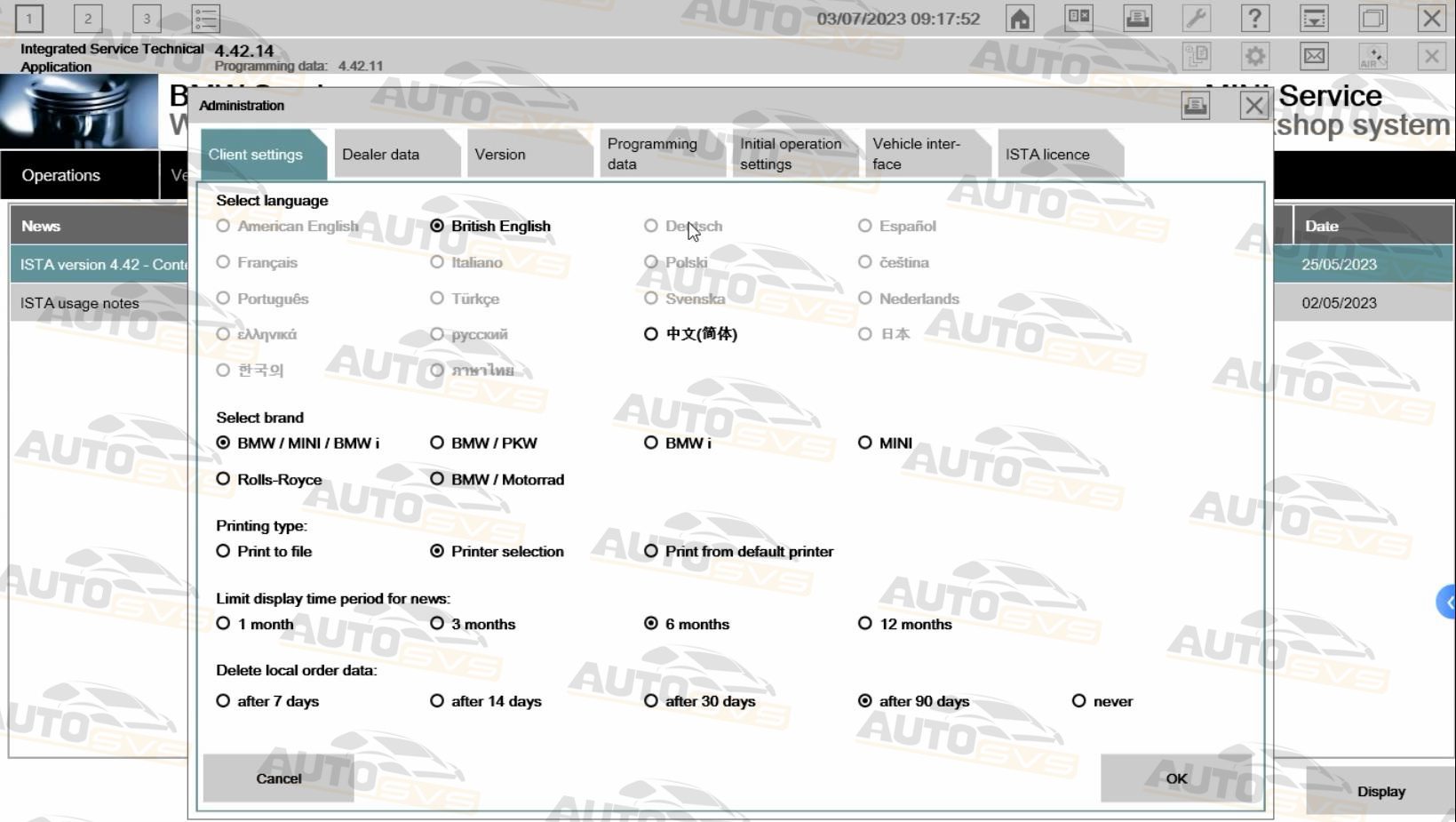The width and height of the screenshot is (1456, 822).
Task: Select Français language option
Action: (257, 262)
